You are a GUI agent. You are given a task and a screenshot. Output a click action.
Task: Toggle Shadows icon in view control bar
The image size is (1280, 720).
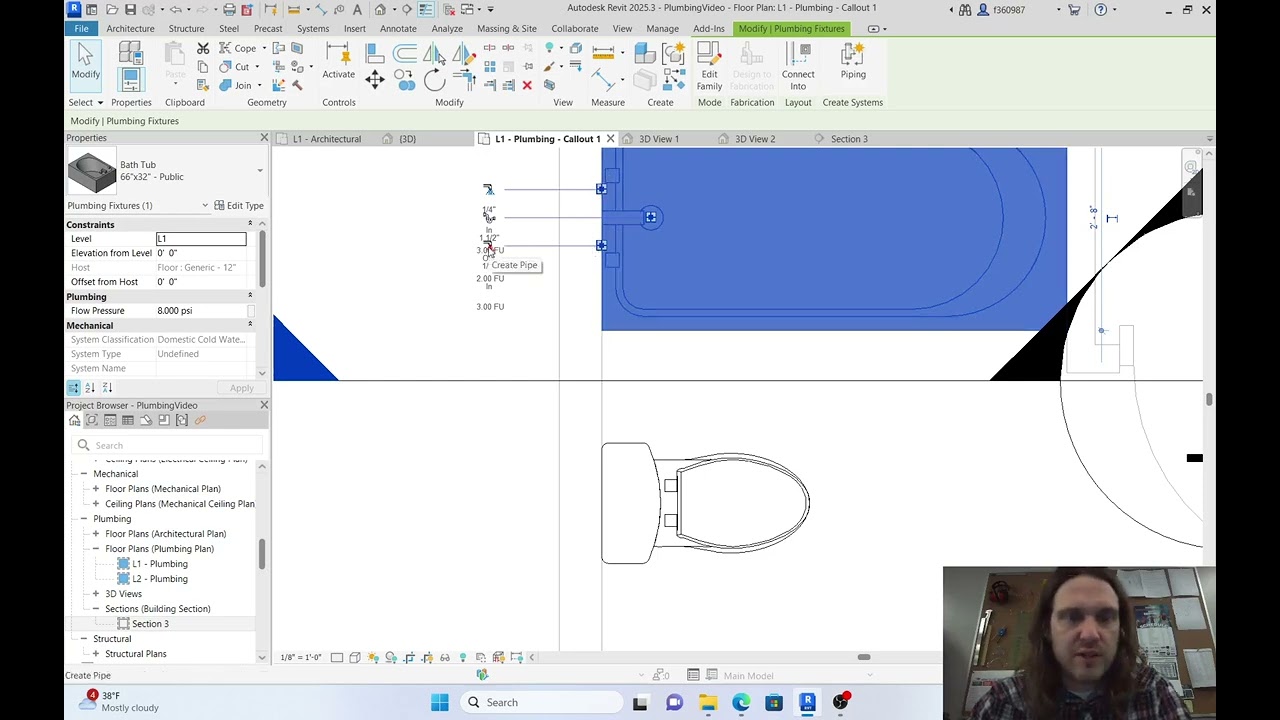pyautogui.click(x=391, y=657)
